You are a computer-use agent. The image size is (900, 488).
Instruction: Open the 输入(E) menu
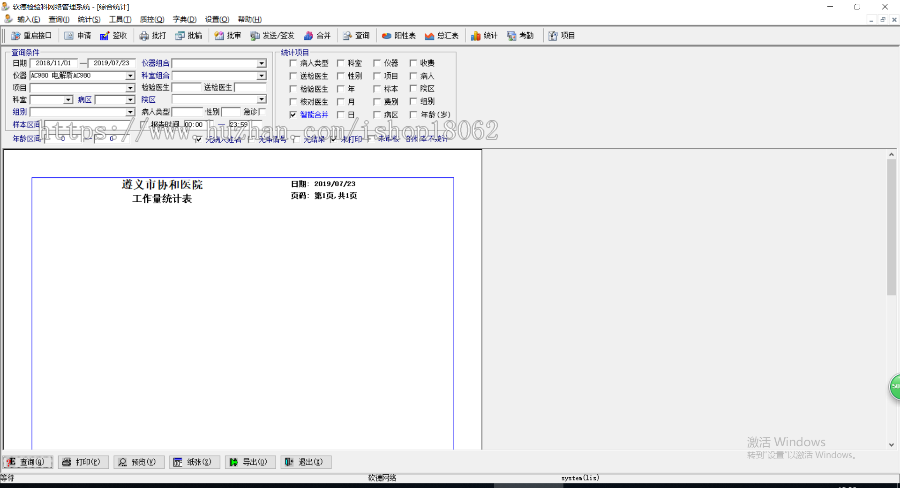(29, 20)
